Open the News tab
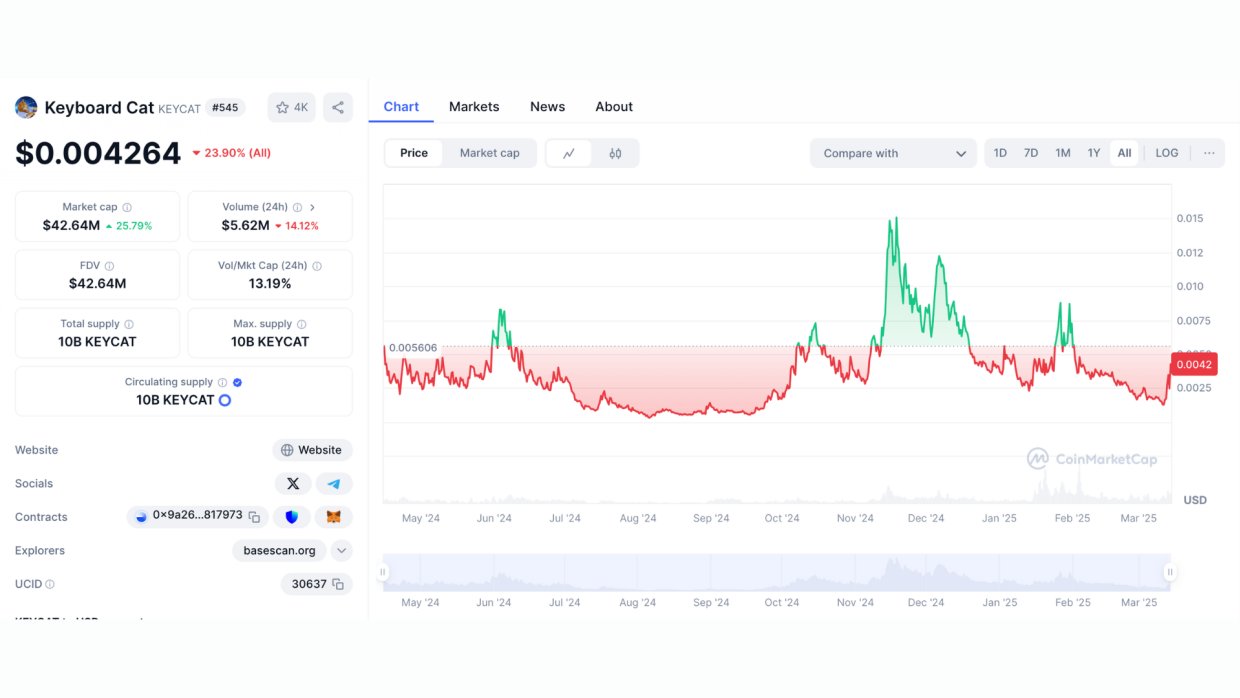This screenshot has height=698, width=1240. point(547,107)
